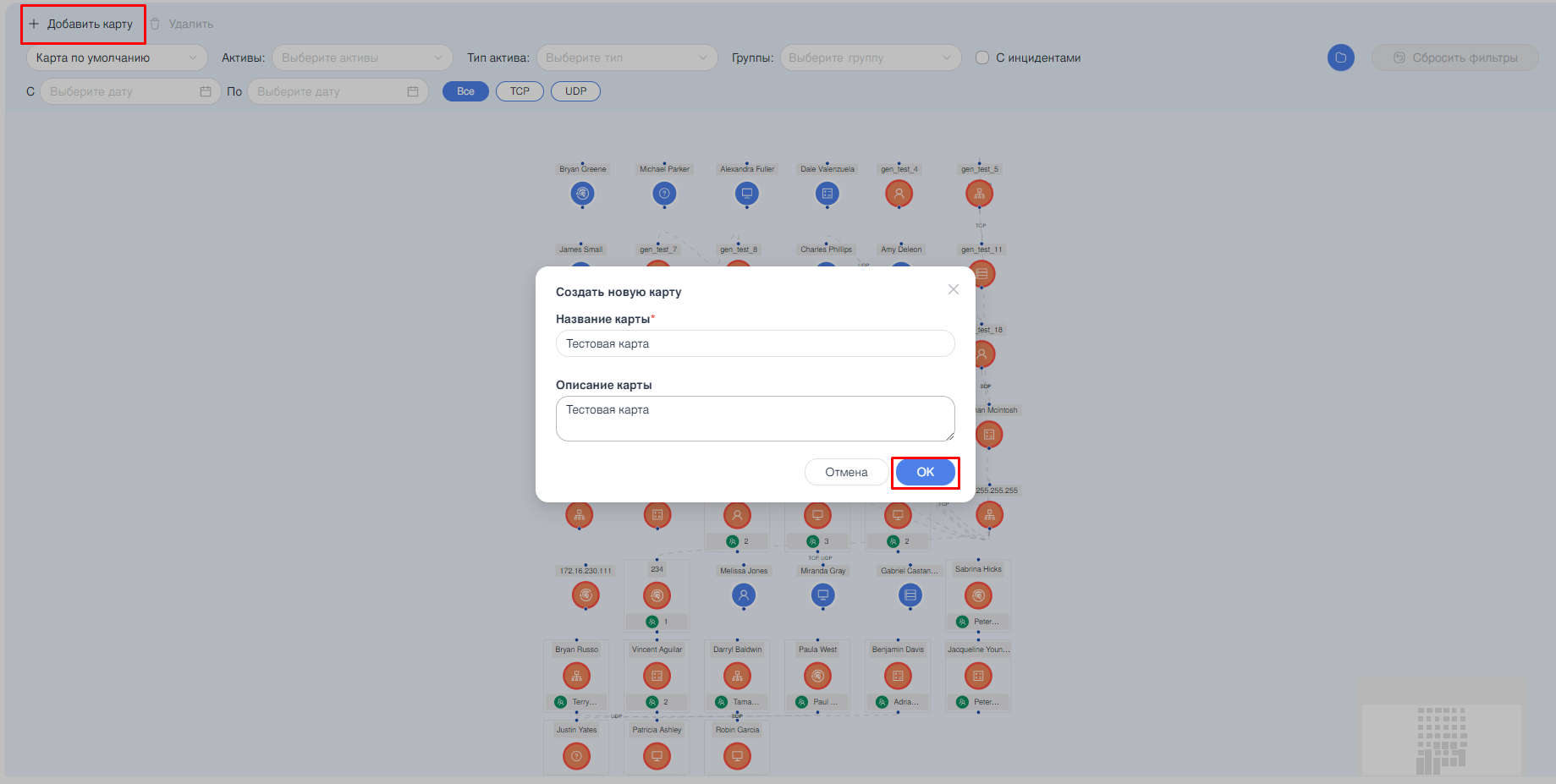Viewport: 1556px width, 784px height.
Task: Click the blue folder icon button
Action: [1340, 58]
